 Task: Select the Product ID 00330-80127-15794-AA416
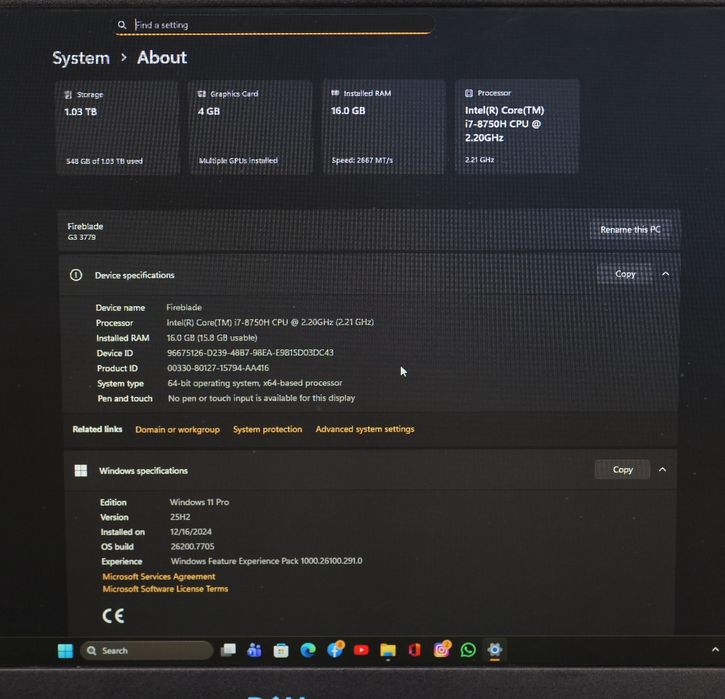(x=218, y=368)
